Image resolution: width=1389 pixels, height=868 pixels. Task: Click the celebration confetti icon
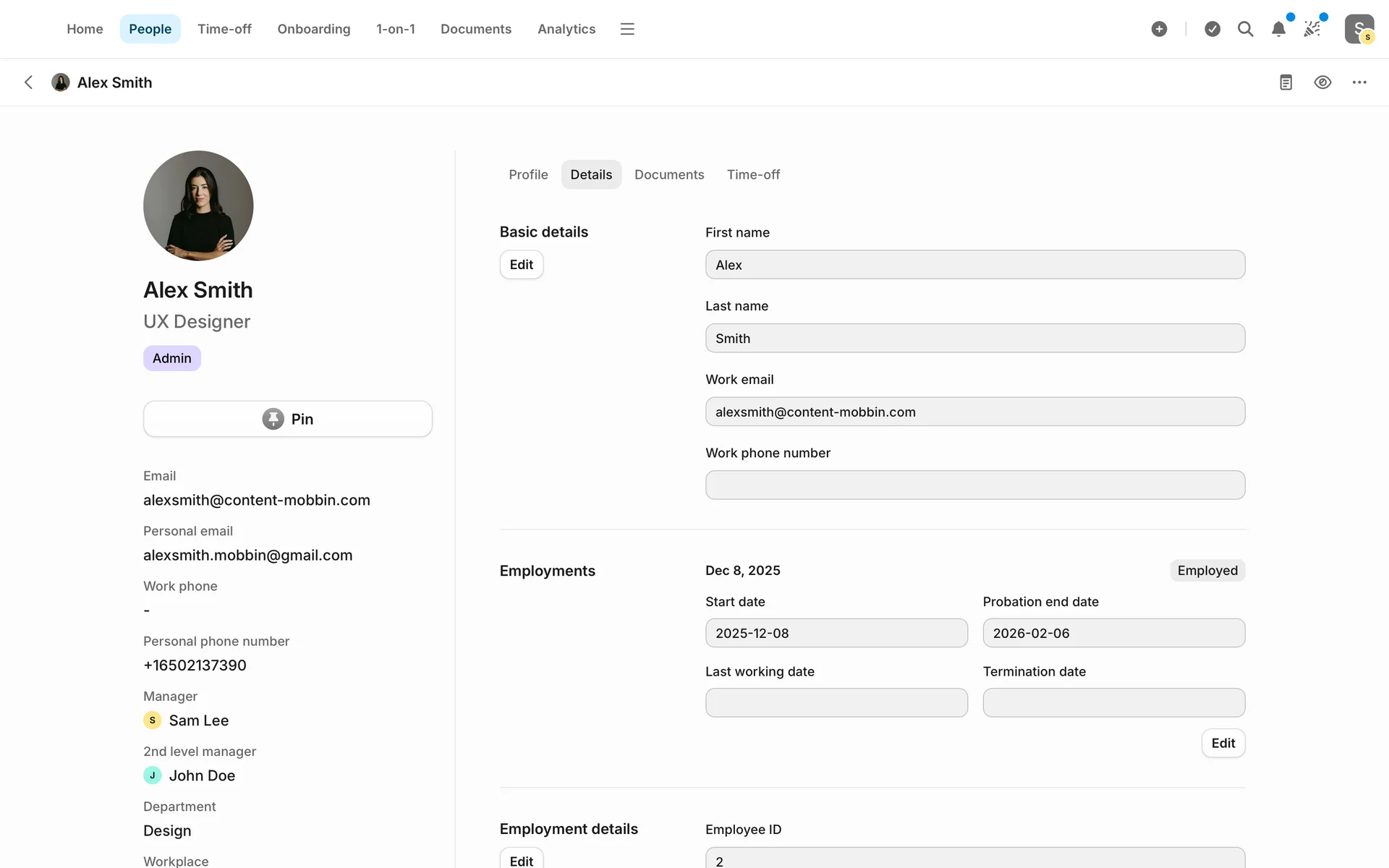pos(1312,29)
